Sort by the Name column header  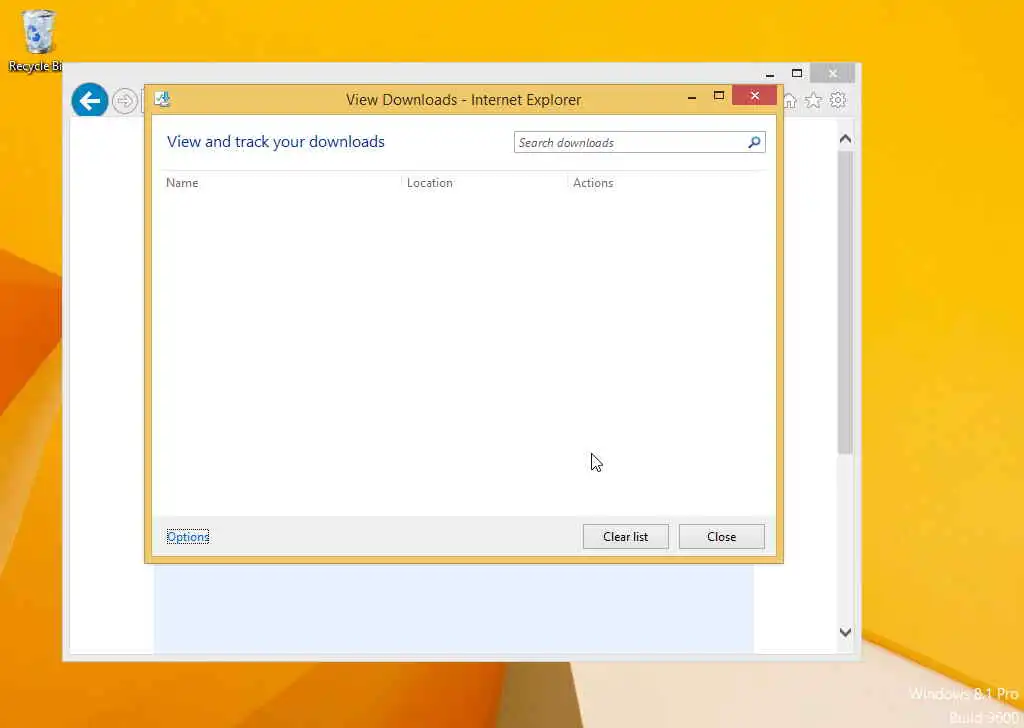point(182,183)
